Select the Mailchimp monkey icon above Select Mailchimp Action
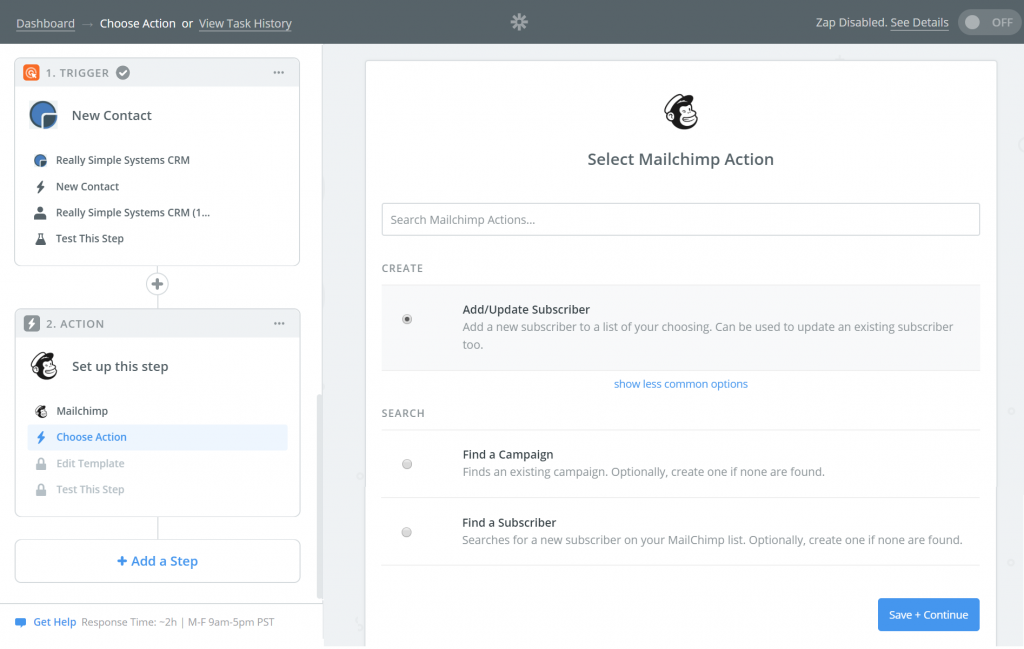1024x649 pixels. tap(681, 112)
